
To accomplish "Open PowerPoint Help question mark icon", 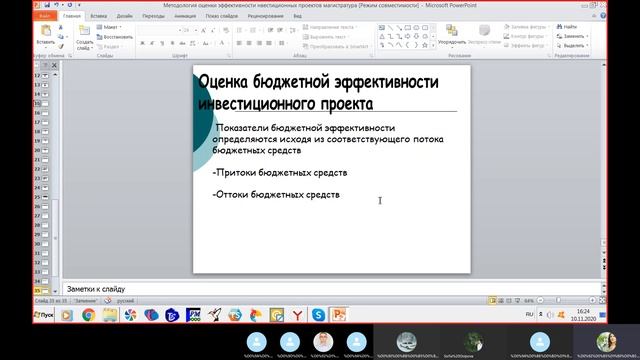I will click(603, 16).
